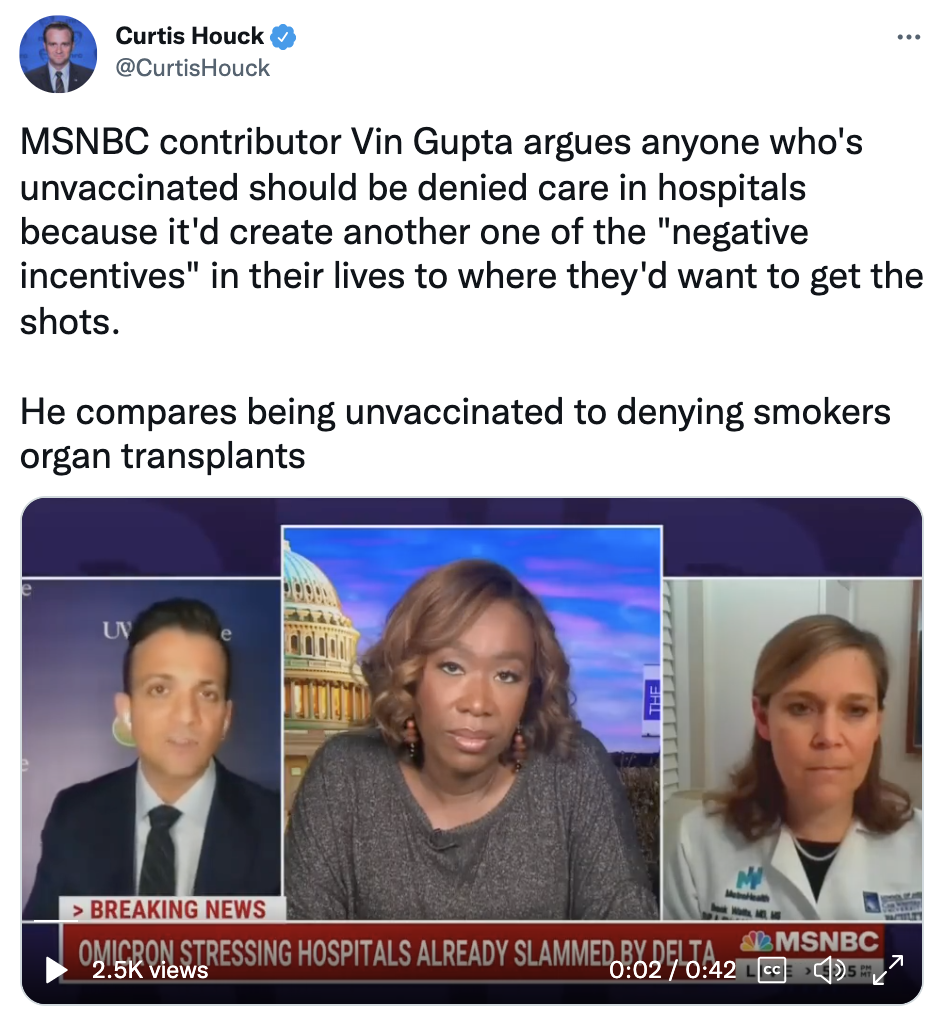Expand the video to fullscreen
942x1022 pixels.
[888, 969]
